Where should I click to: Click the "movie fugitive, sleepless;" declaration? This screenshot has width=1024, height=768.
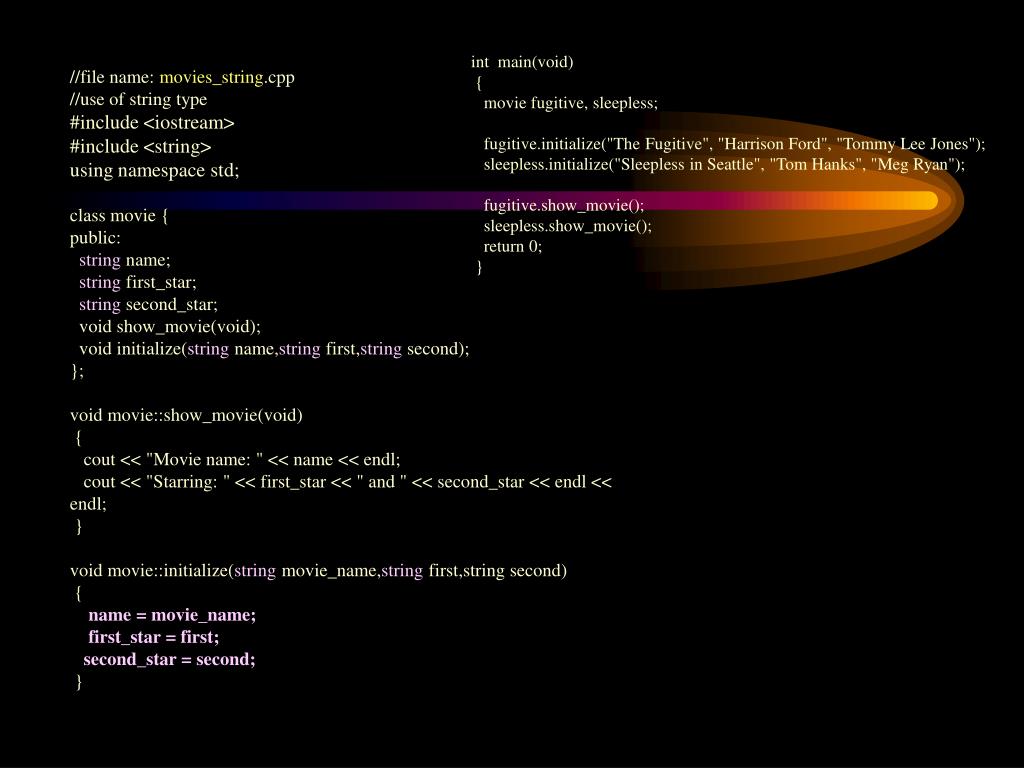(x=571, y=104)
